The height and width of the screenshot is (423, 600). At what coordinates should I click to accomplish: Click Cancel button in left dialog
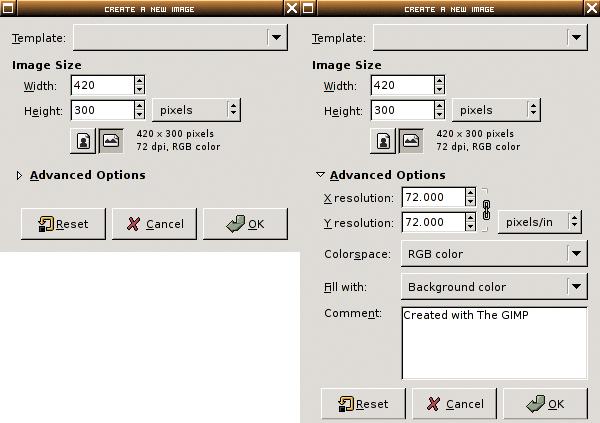[154, 224]
